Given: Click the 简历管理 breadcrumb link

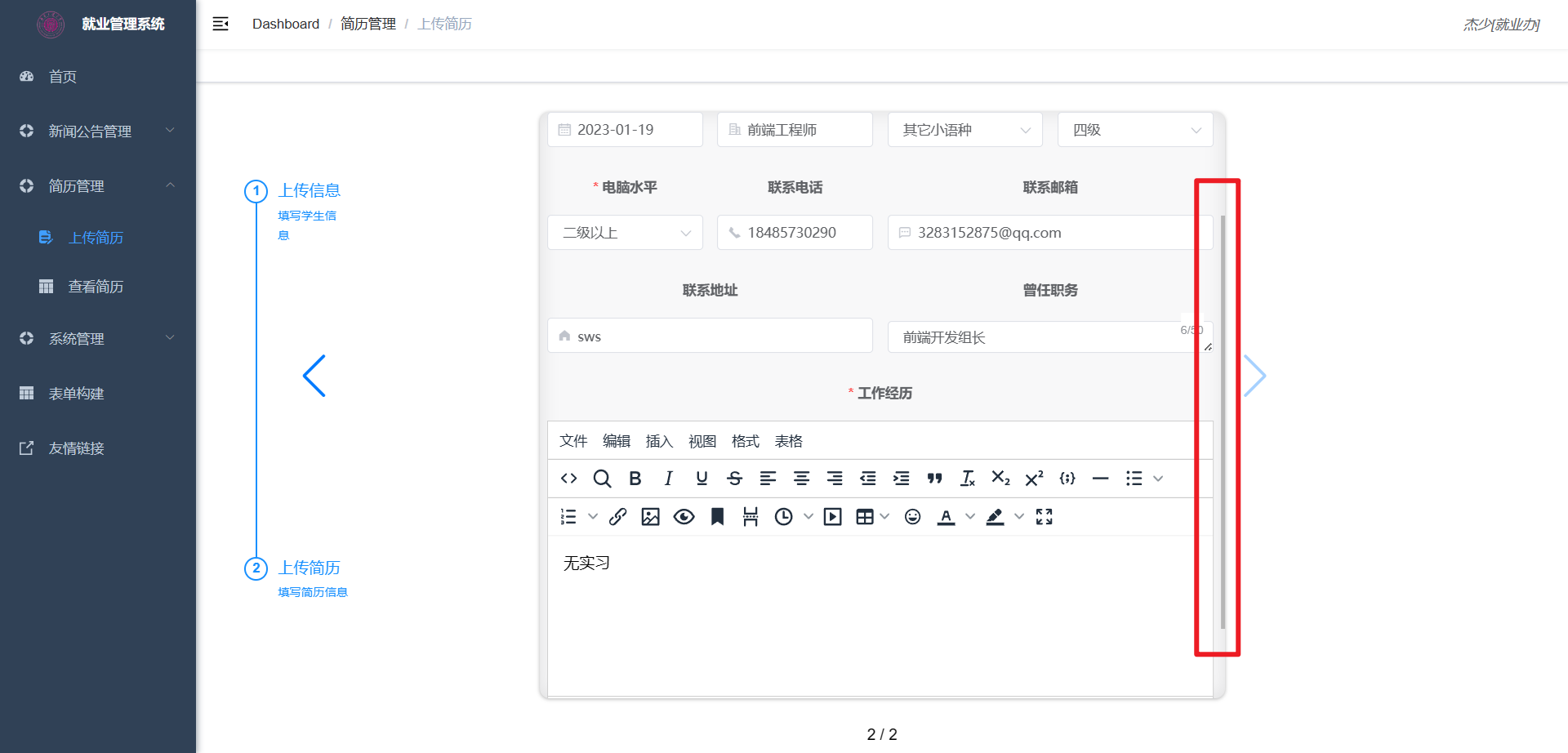Looking at the screenshot, I should point(367,24).
